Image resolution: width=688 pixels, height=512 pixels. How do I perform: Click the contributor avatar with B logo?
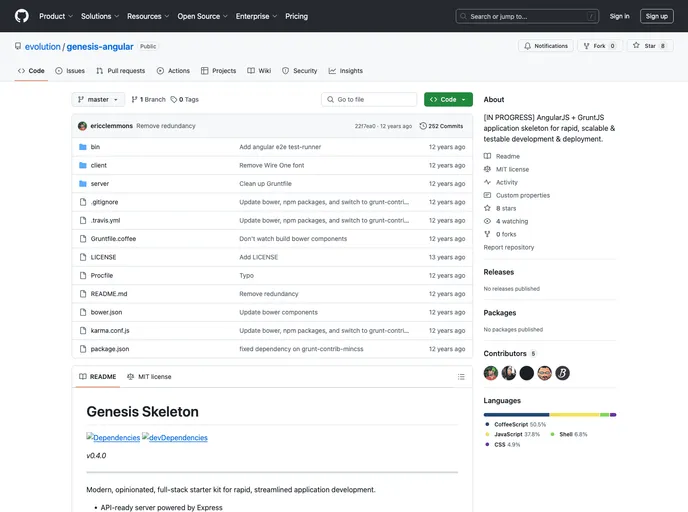click(x=563, y=373)
